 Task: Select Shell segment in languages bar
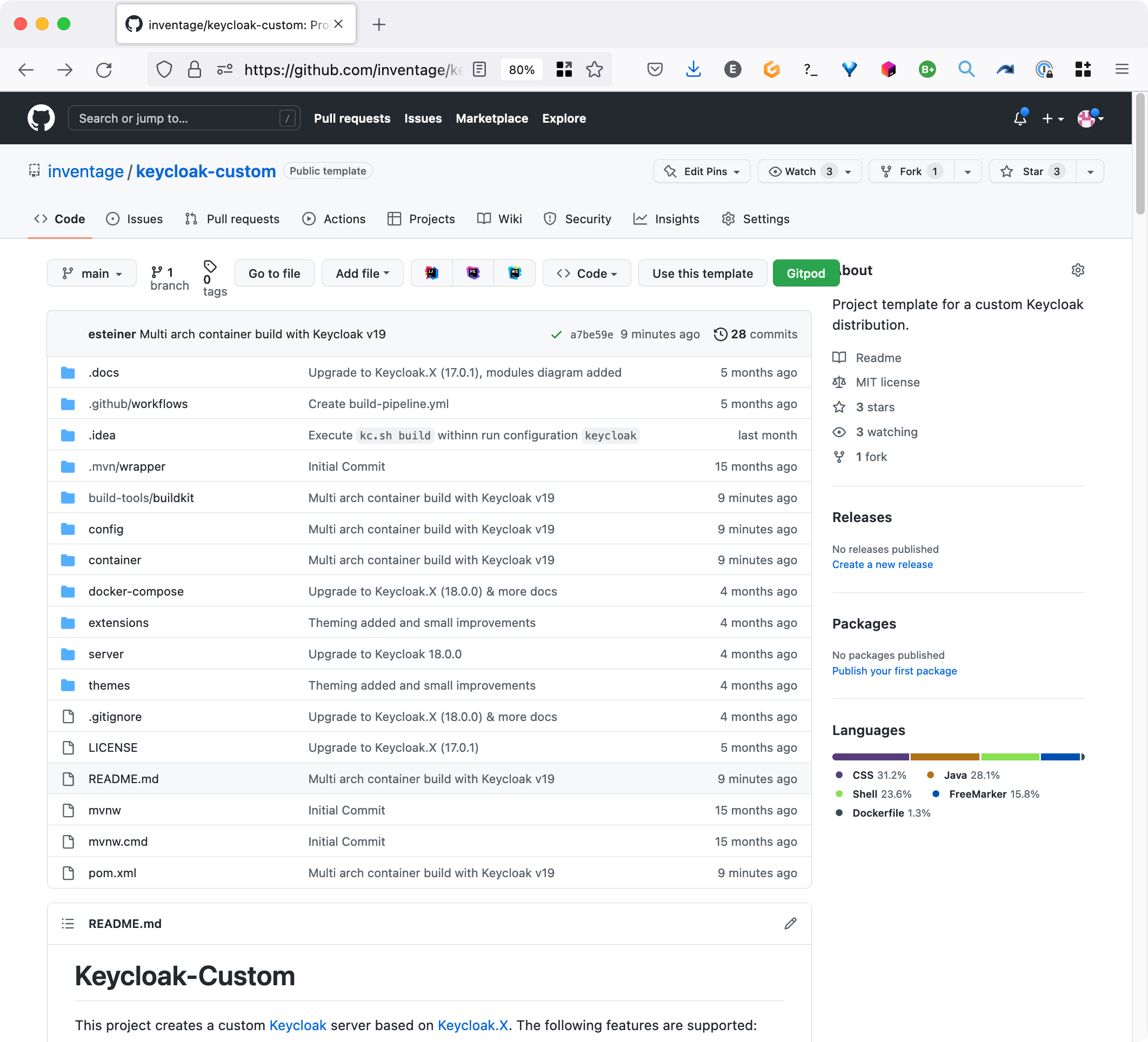click(1010, 757)
